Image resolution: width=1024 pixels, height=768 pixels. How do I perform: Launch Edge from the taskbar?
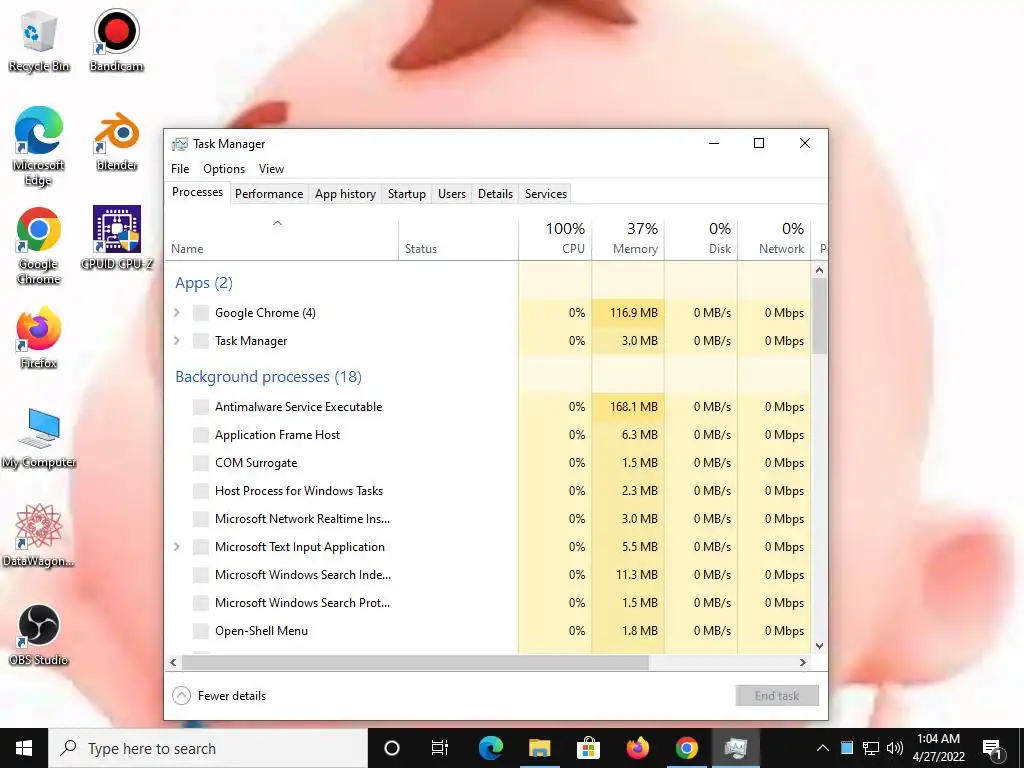(x=490, y=748)
